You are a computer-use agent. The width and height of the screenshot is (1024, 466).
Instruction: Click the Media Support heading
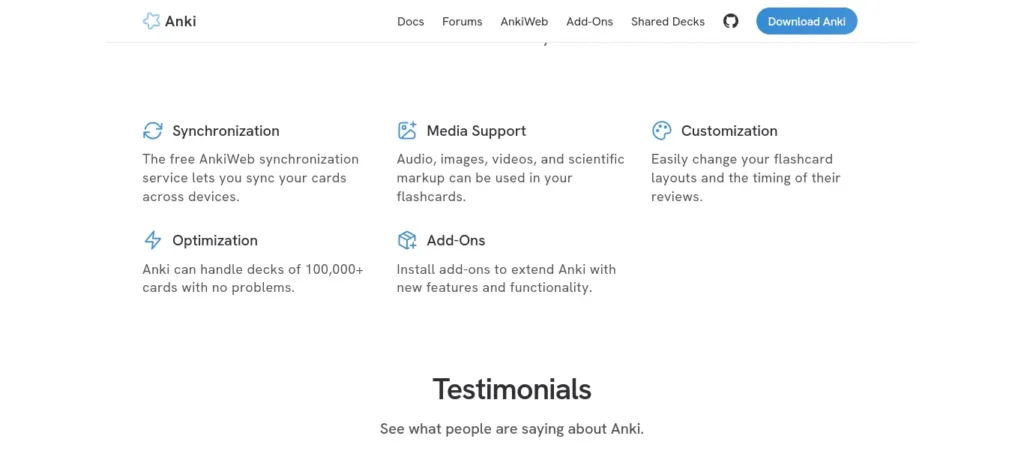tap(476, 131)
